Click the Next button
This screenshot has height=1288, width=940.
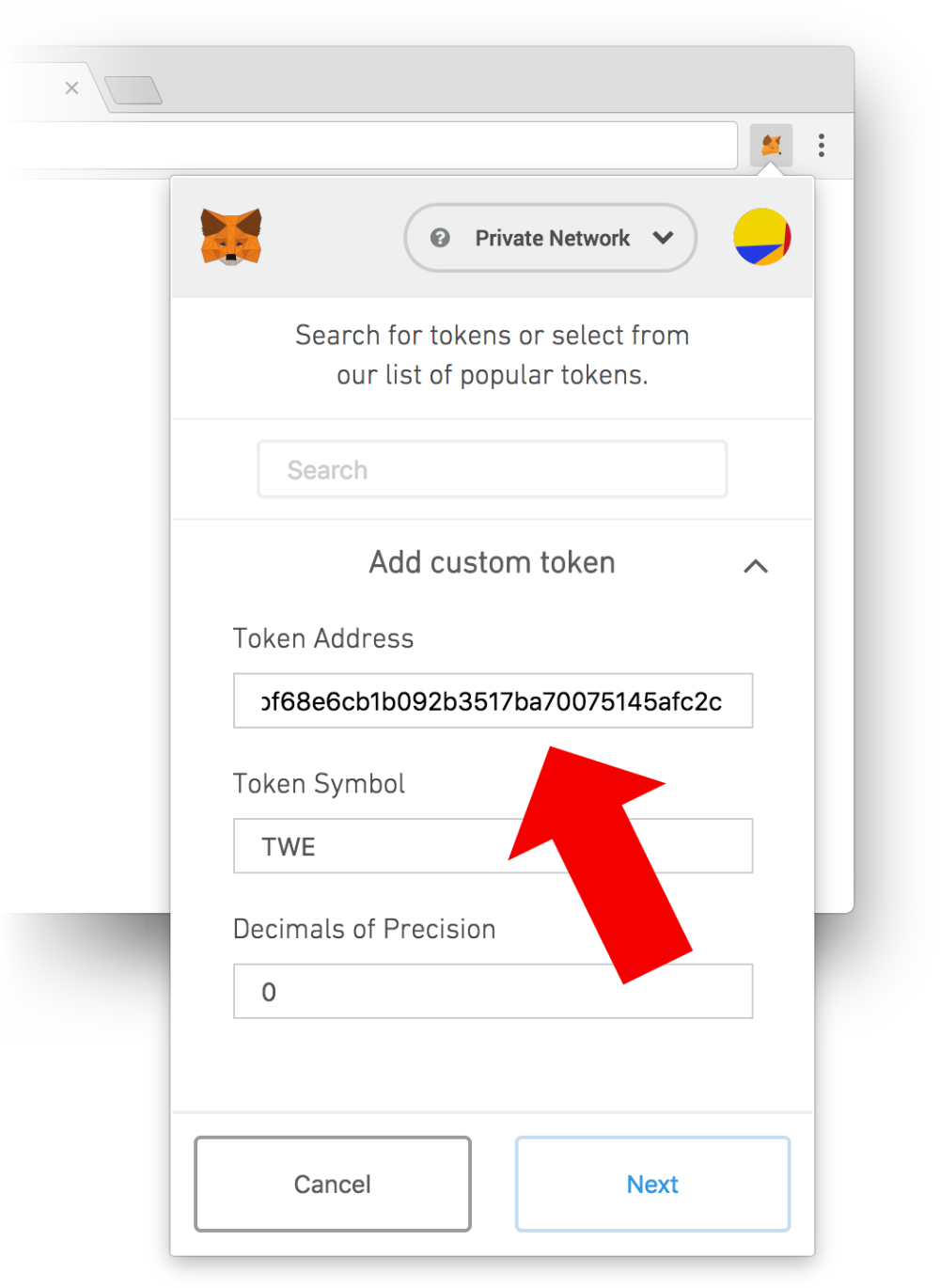652,1184
